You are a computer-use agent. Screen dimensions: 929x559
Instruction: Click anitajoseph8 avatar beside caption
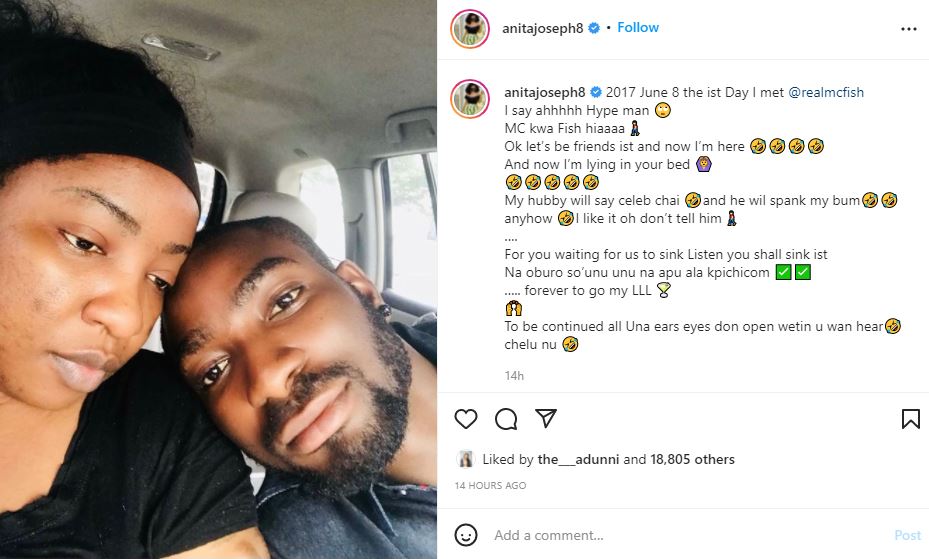(x=470, y=100)
